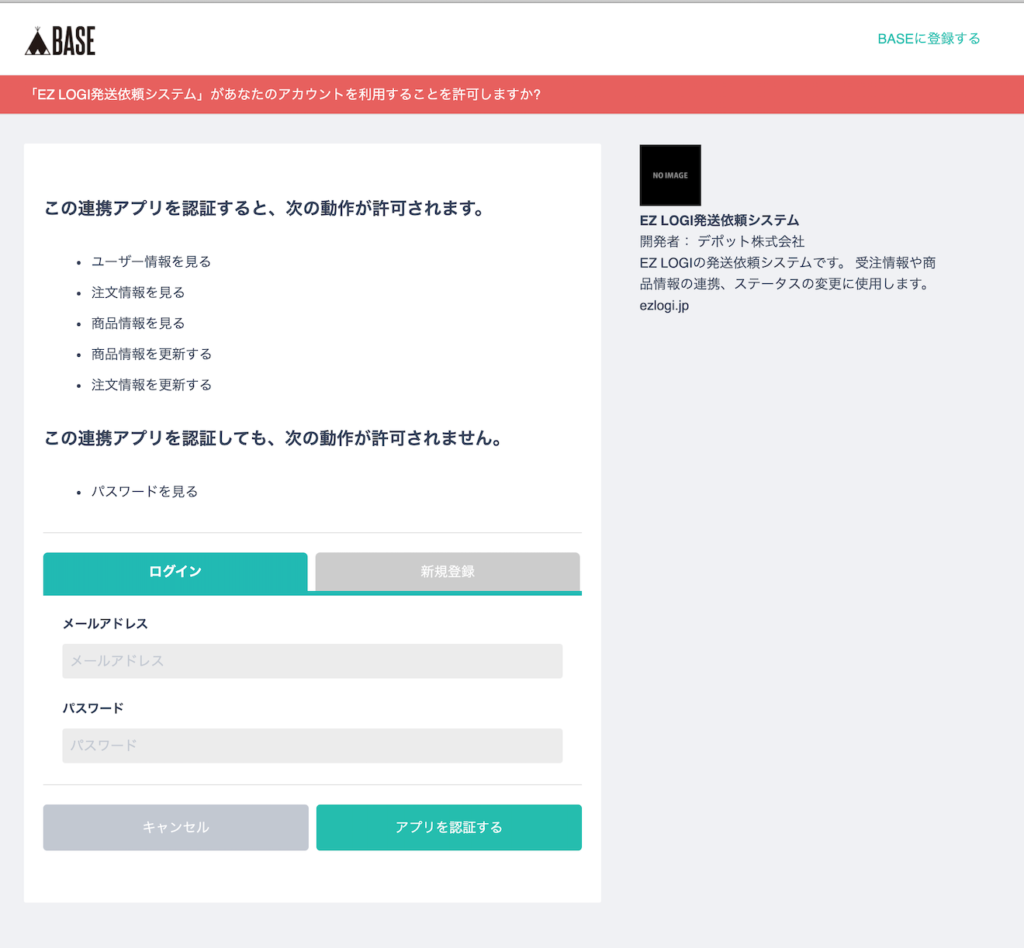Click the red authorization prompt banner
Viewport: 1024px width, 948px height.
point(512,95)
